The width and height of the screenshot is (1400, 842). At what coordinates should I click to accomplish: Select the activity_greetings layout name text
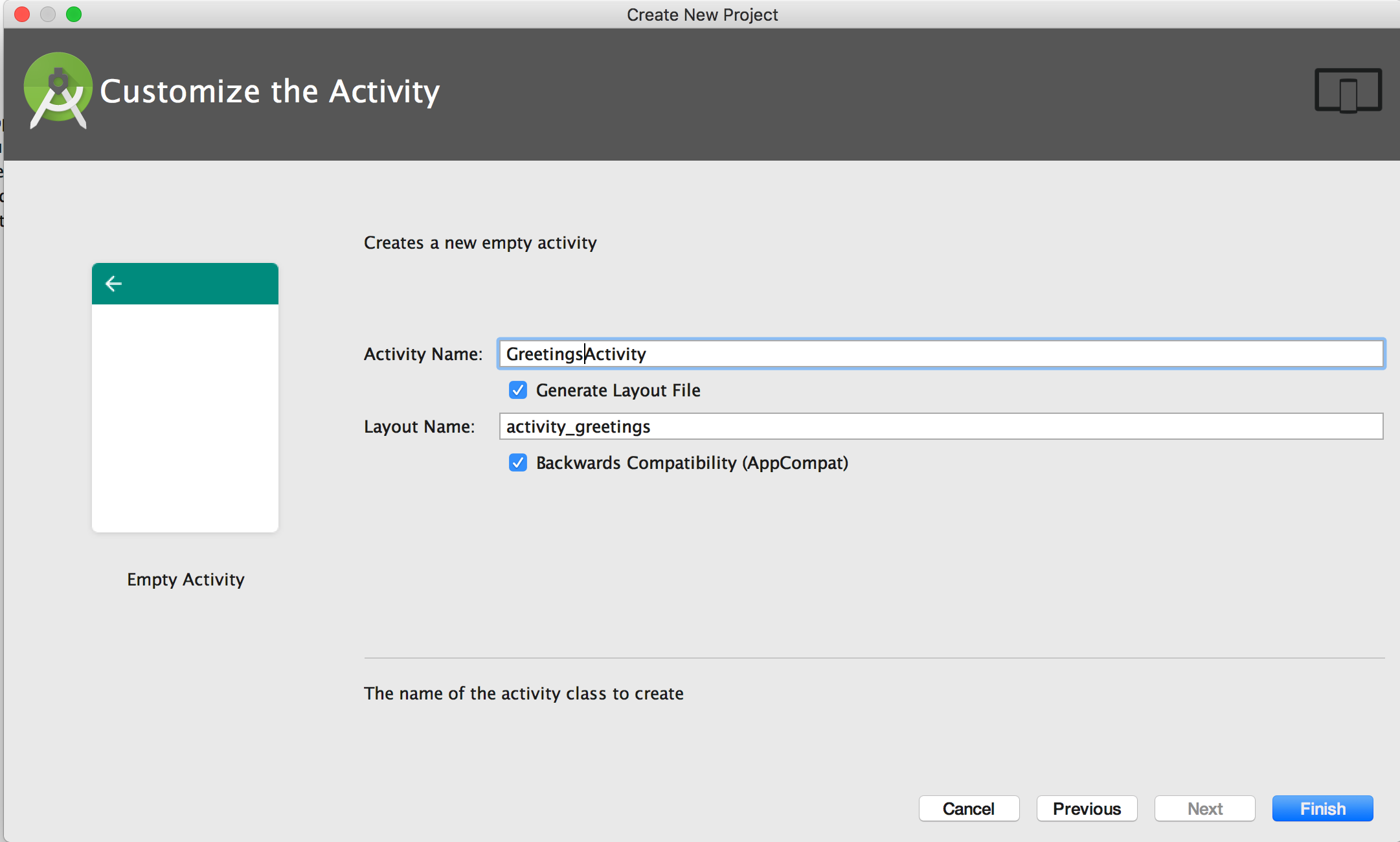point(941,426)
